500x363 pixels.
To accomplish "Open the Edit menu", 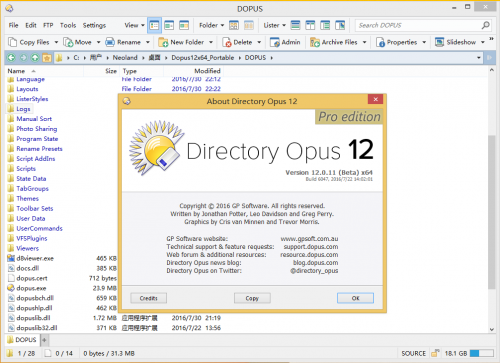I will (31, 25).
